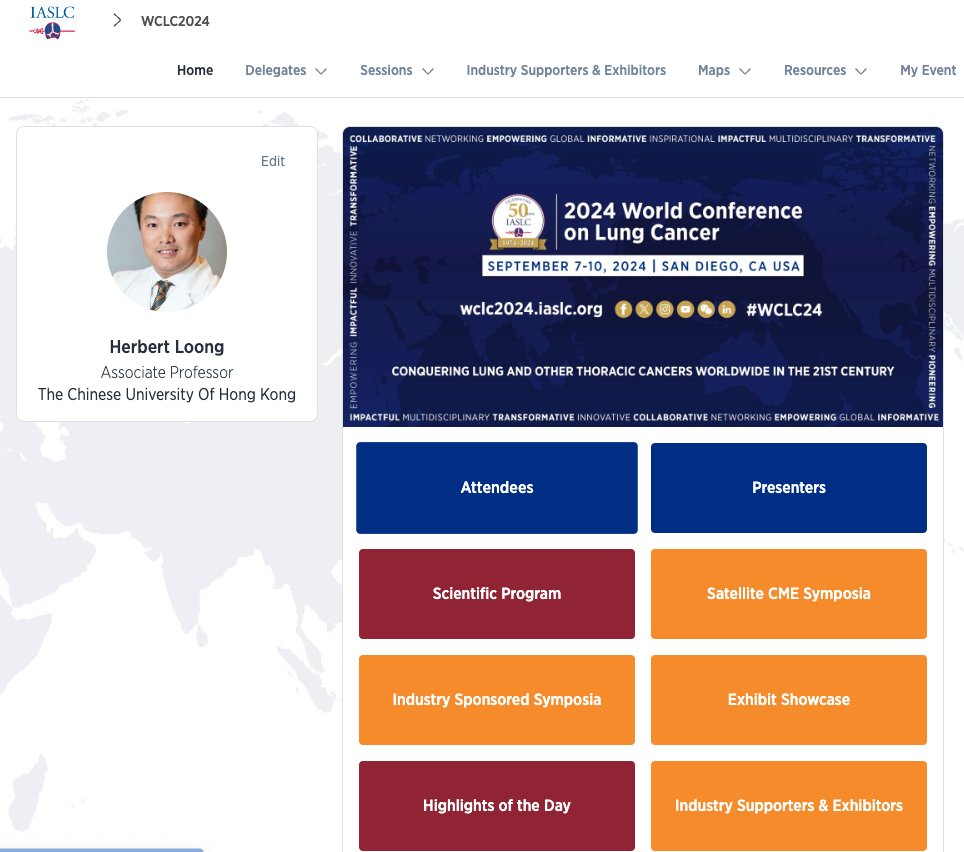Click the September 7-10 San Diego date strip
The width and height of the screenshot is (964, 852).
[643, 266]
